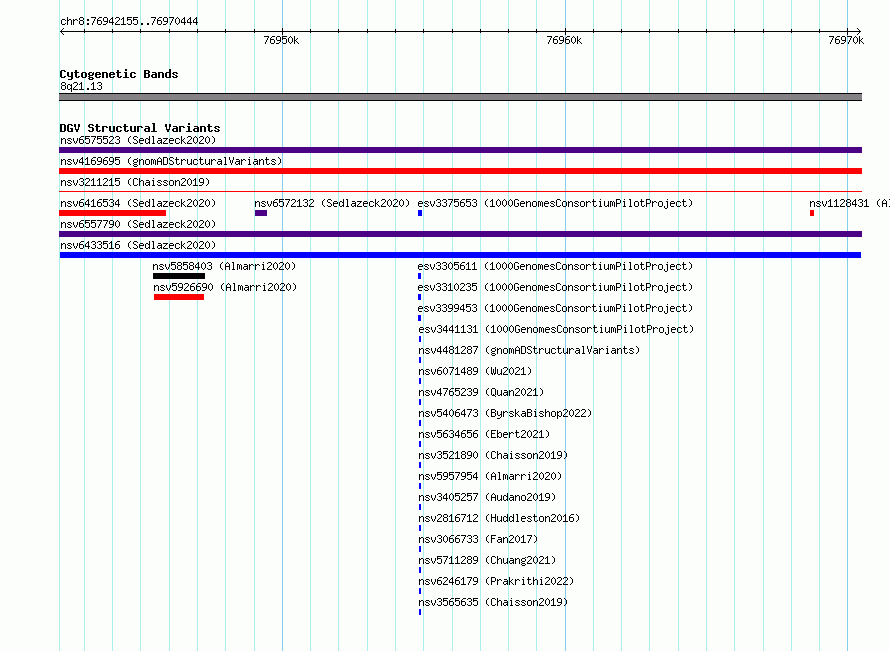Open the nsv6557790 (Sedlazeck2020) label
Screen dimensions: 890x651
pyautogui.click(x=138, y=224)
